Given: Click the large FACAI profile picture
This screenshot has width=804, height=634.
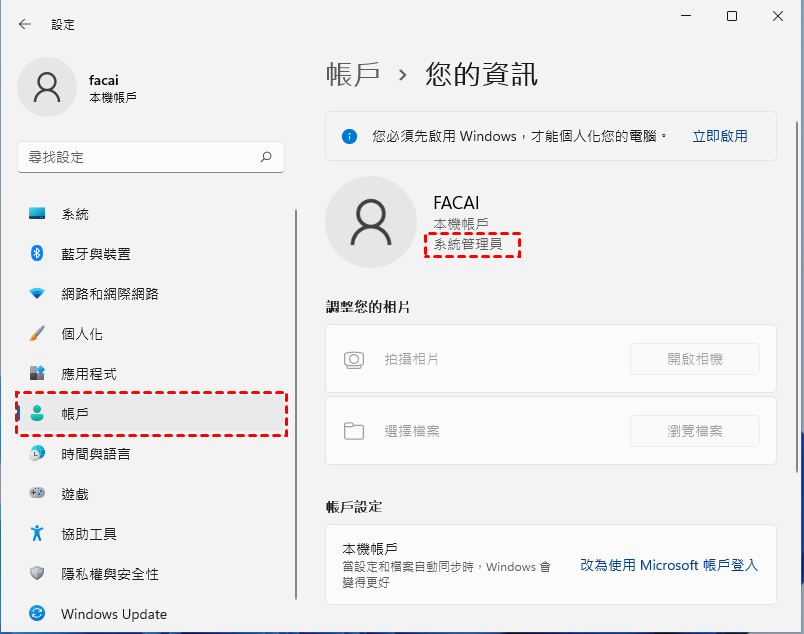Looking at the screenshot, I should (x=371, y=222).
